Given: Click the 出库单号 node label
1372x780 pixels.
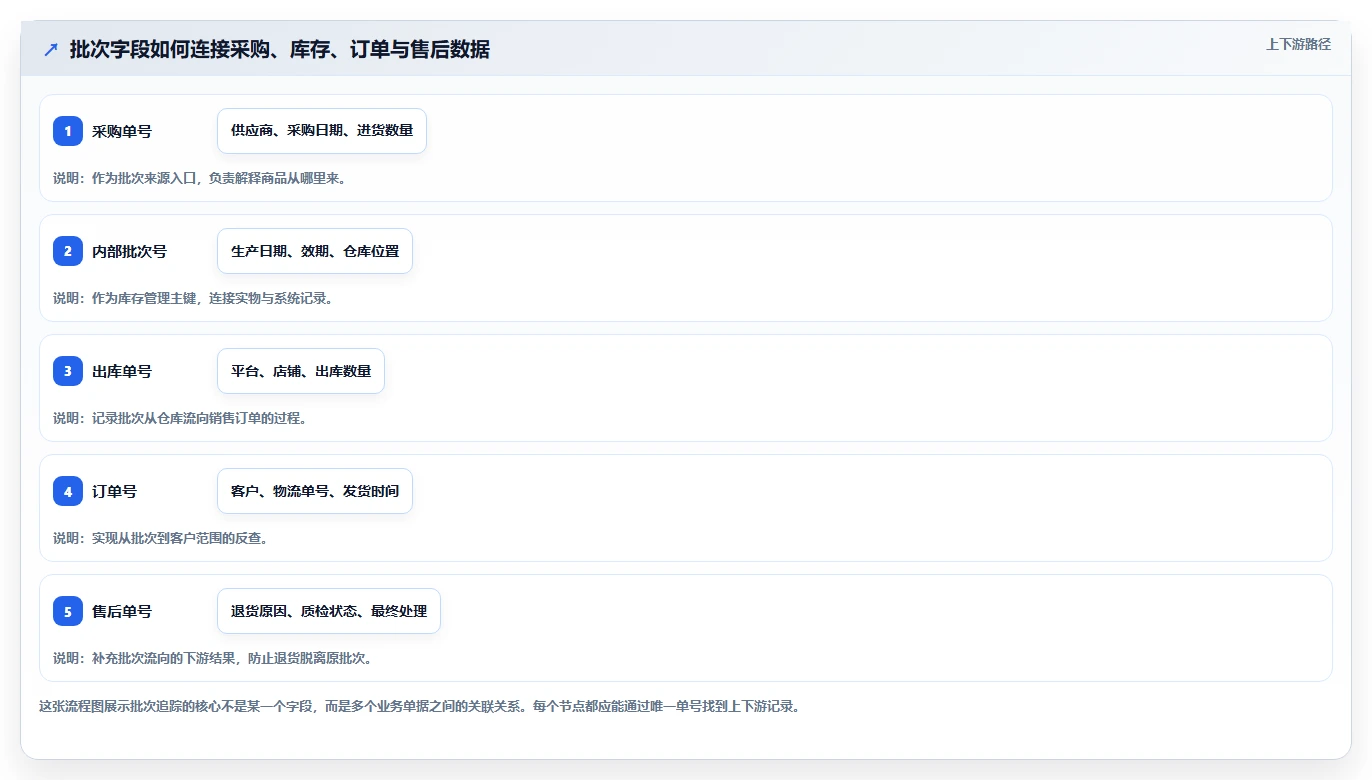Looking at the screenshot, I should pyautogui.click(x=122, y=371).
